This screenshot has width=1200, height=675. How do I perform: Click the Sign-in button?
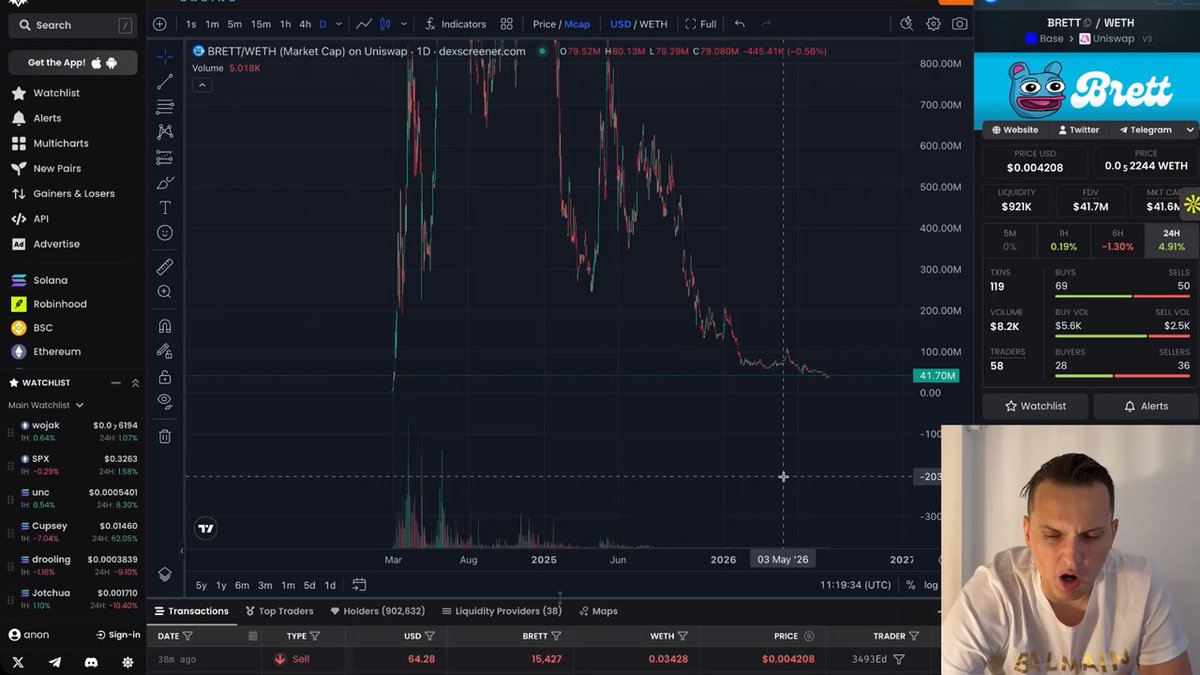[118, 635]
